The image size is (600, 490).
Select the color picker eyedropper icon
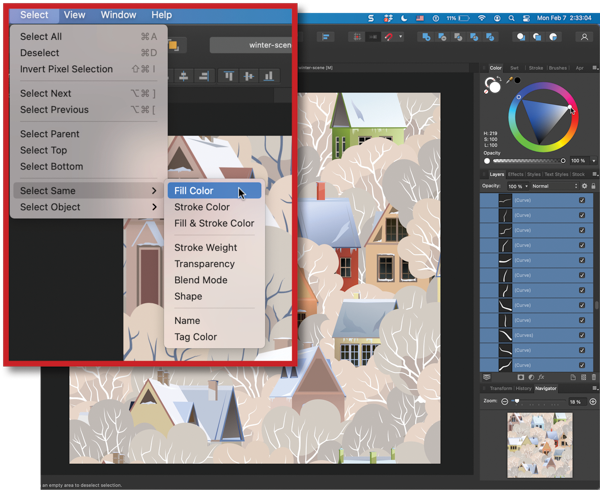tap(509, 80)
